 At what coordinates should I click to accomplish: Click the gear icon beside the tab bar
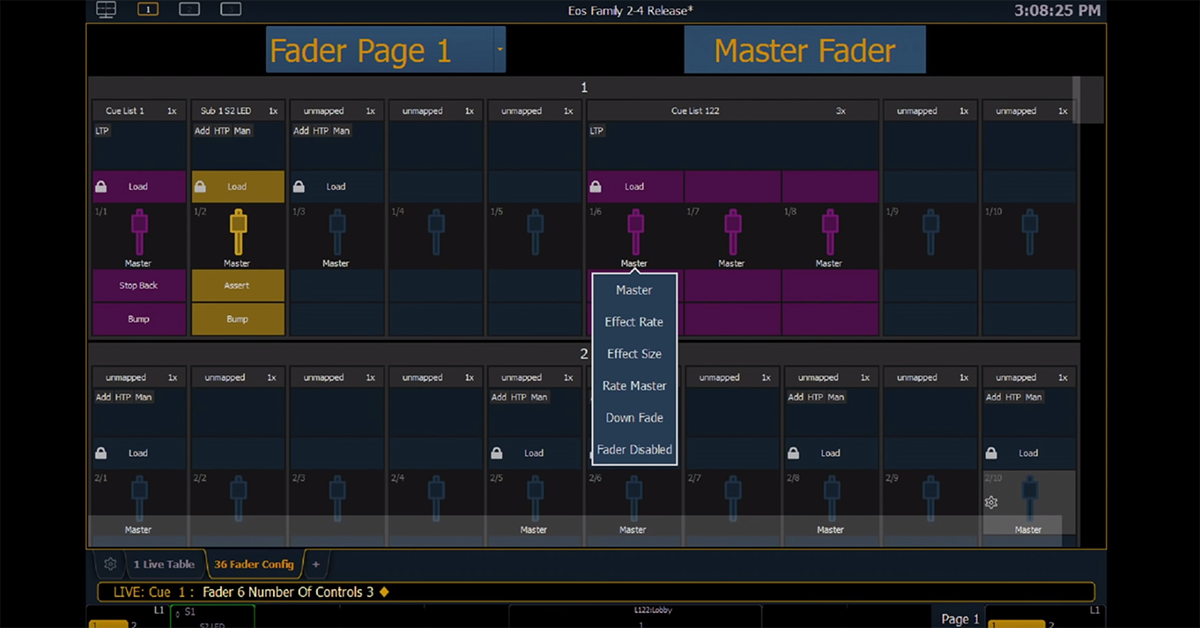110,564
